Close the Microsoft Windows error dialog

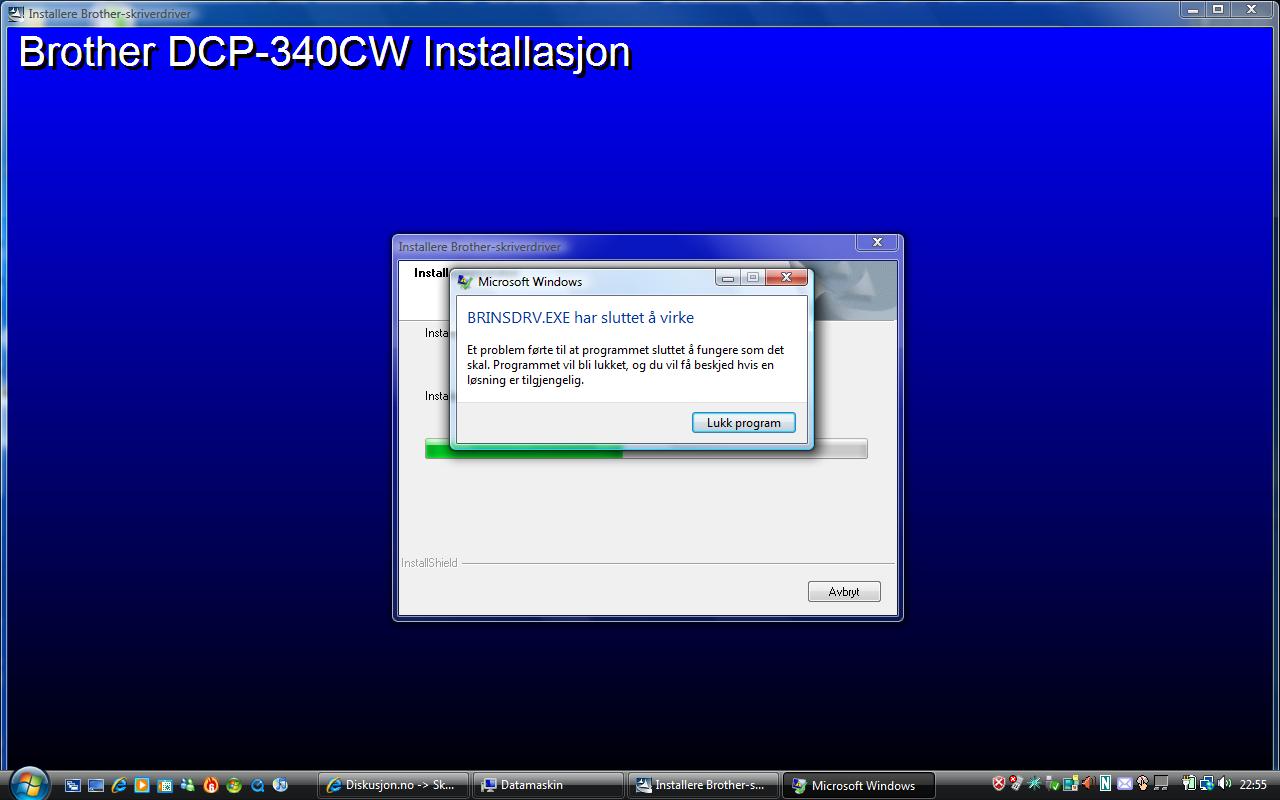click(x=786, y=278)
